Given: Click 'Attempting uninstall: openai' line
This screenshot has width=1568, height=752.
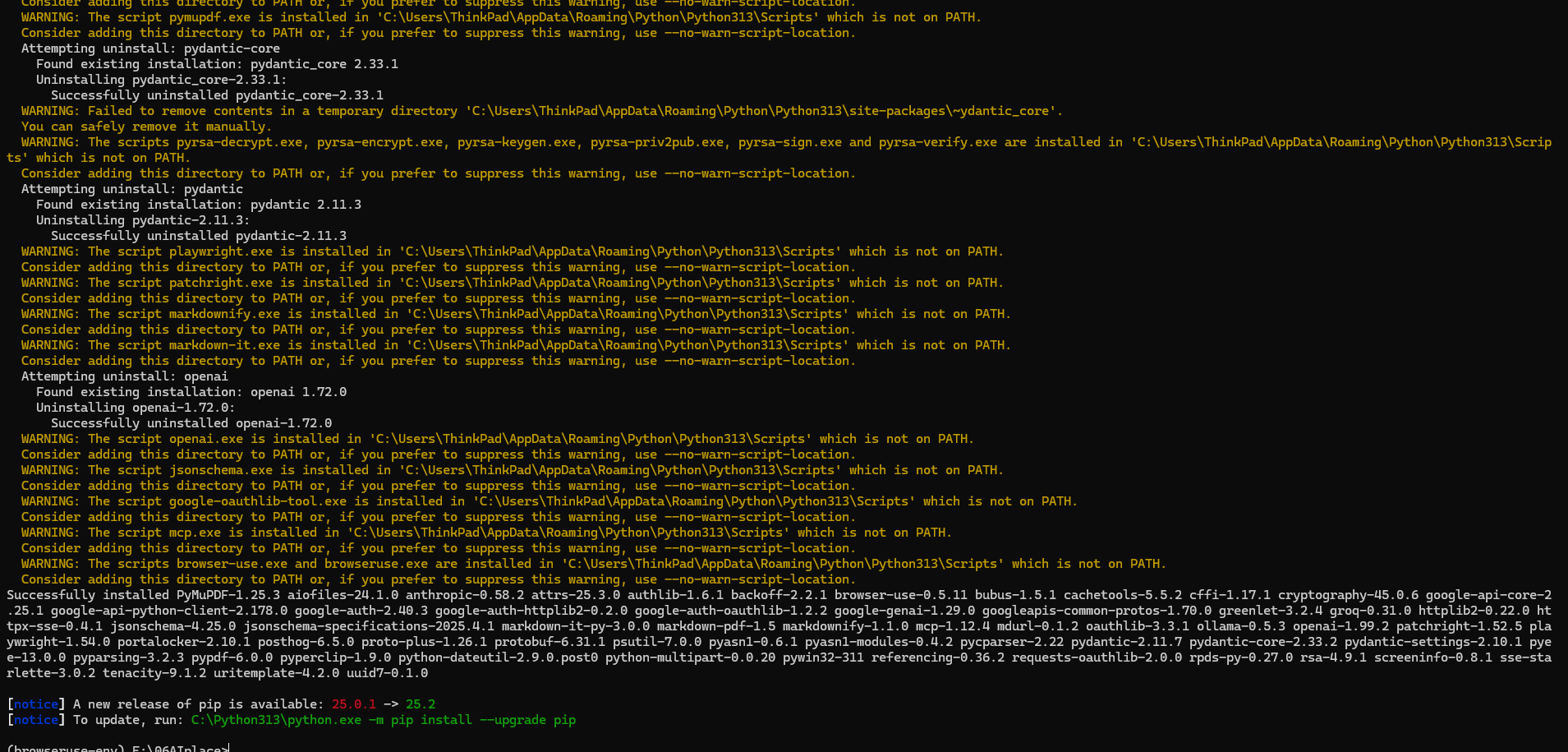Looking at the screenshot, I should click(125, 376).
